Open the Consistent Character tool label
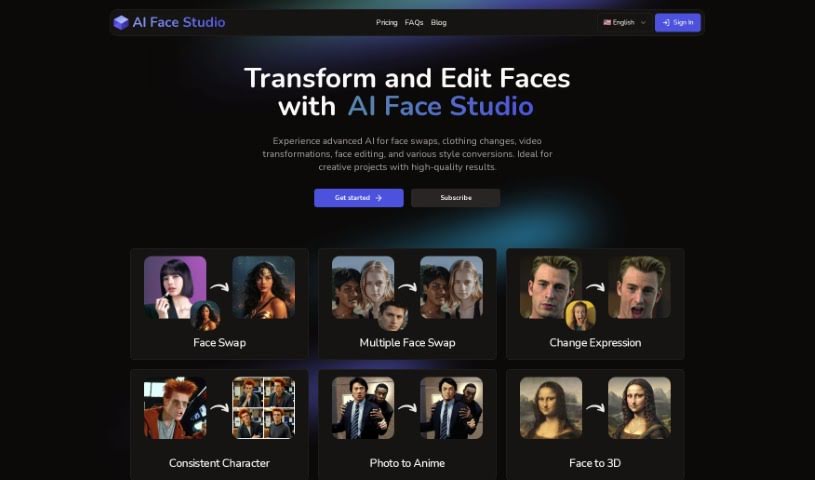The image size is (815, 480). point(219,463)
